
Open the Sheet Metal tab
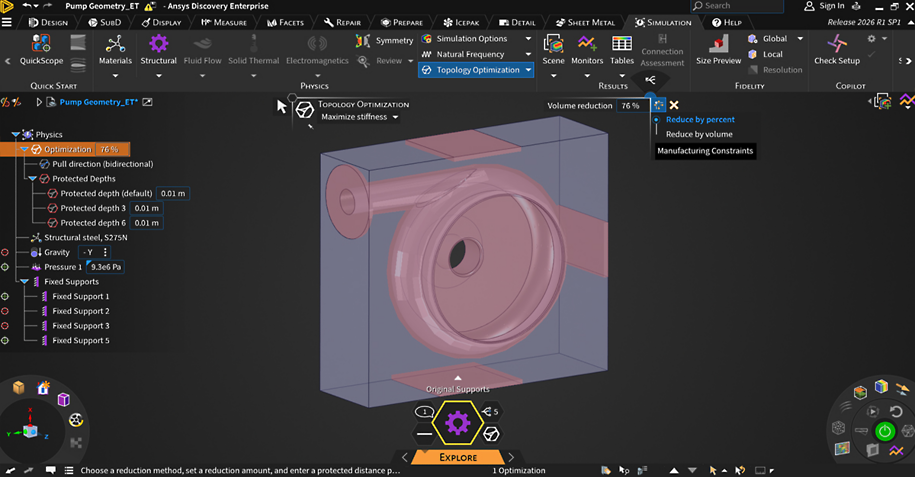click(585, 22)
